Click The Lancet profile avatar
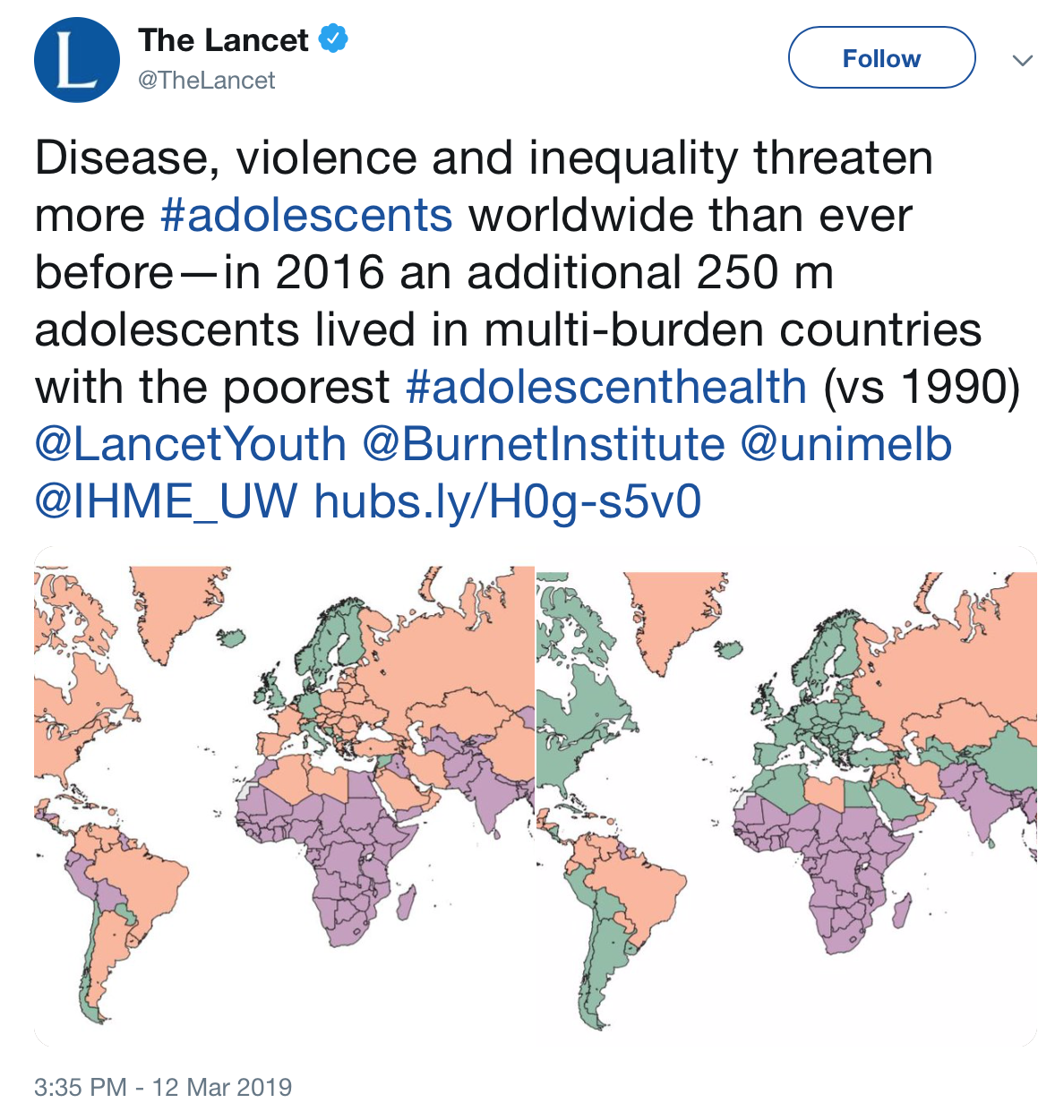This screenshot has width=1064, height=1120. 77,59
